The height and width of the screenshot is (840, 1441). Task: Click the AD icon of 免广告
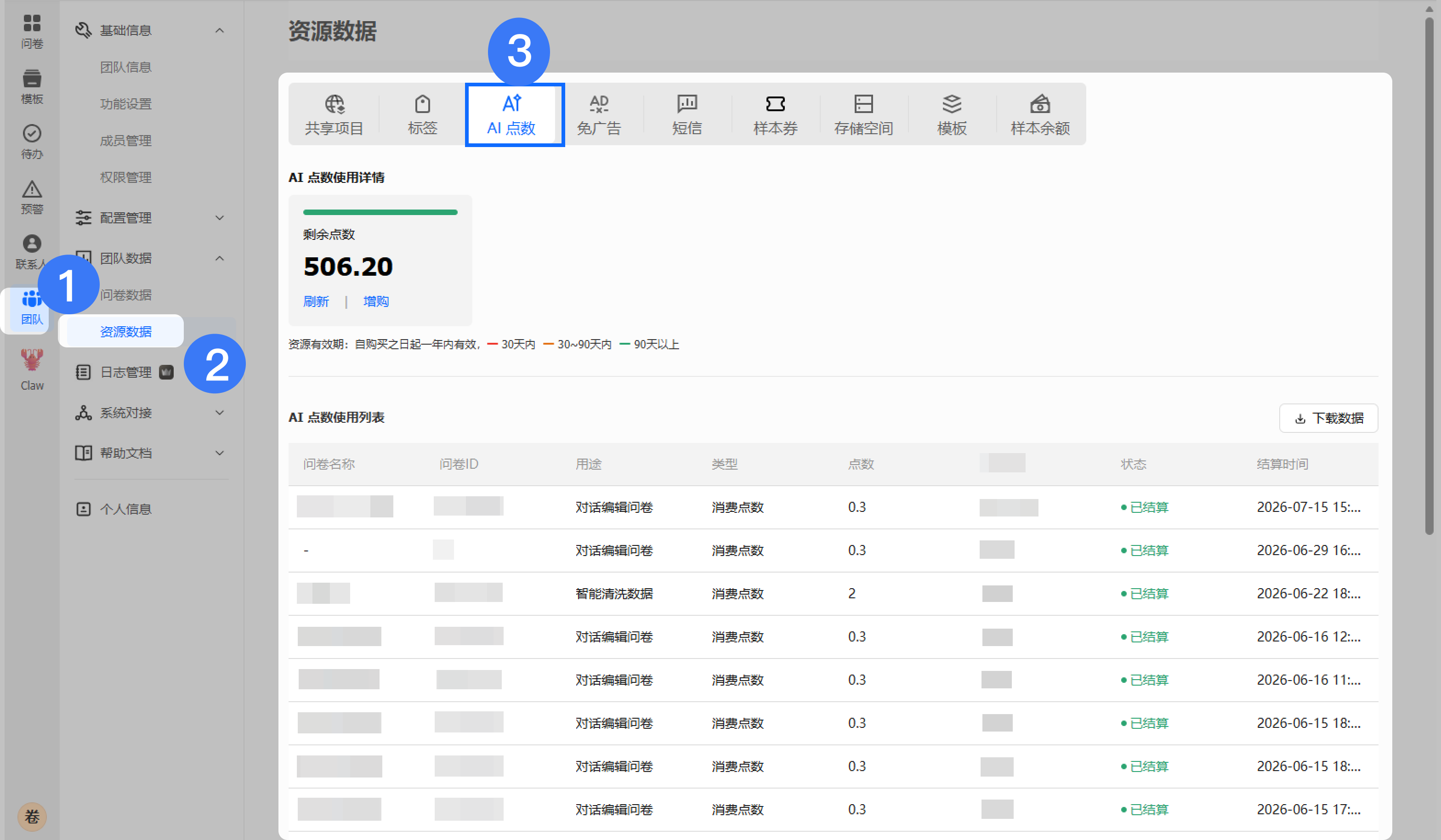coord(599,104)
